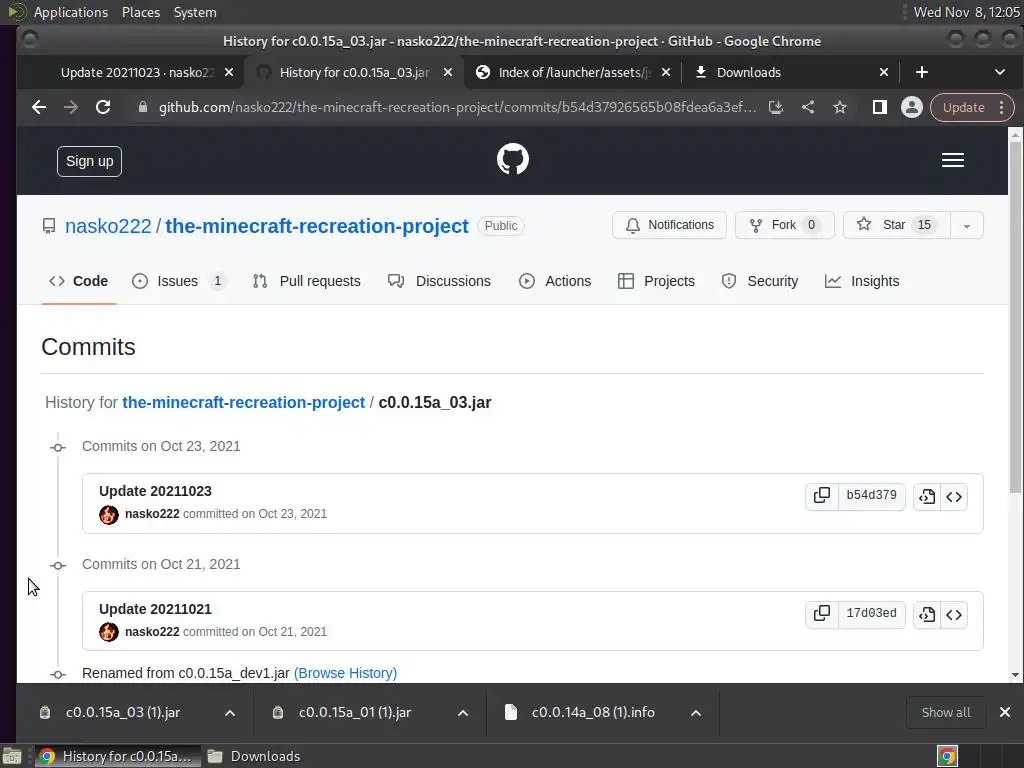Expand options for c0.0.14a_08 (1).info download
1024x768 pixels.
pyautogui.click(x=696, y=713)
